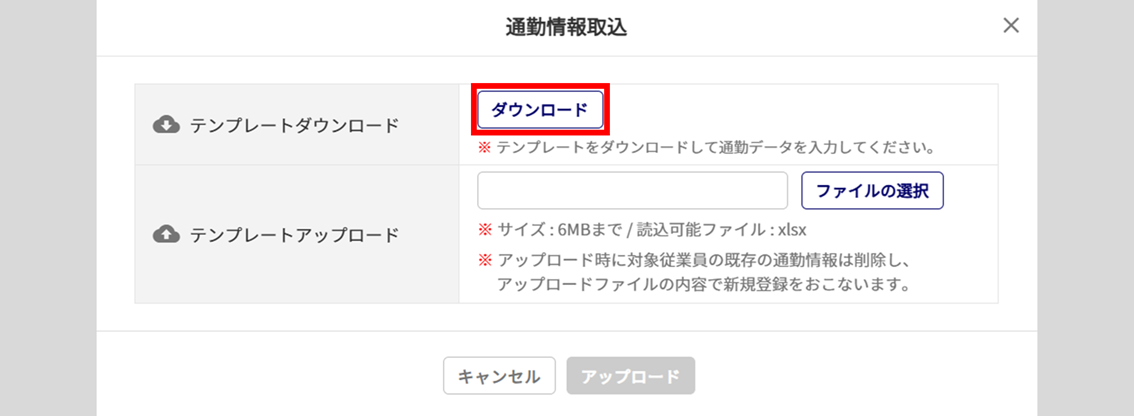Click grey backdrop right of dialog
The width and height of the screenshot is (1134, 416).
coord(1086,200)
